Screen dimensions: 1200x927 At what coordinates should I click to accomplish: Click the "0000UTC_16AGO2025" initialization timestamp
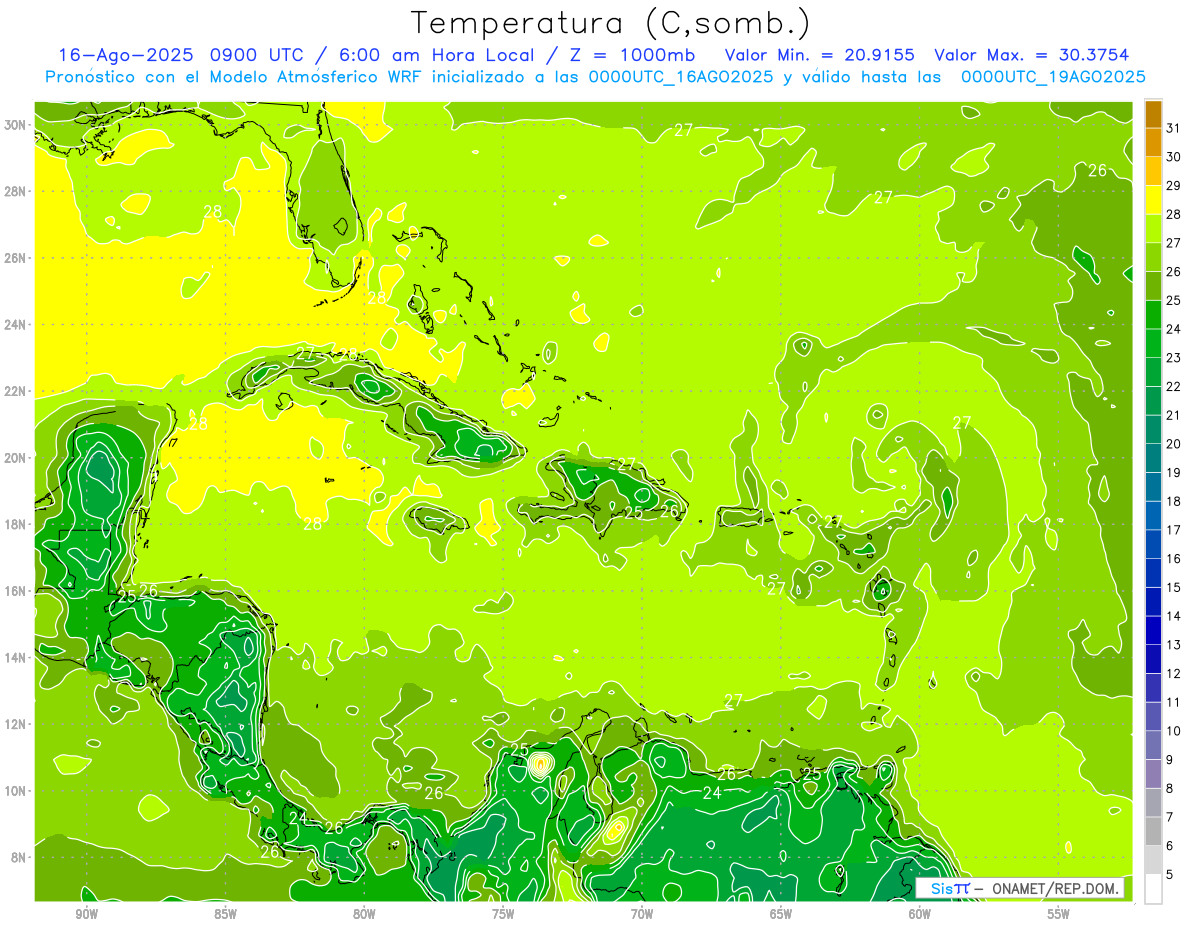pyautogui.click(x=681, y=77)
